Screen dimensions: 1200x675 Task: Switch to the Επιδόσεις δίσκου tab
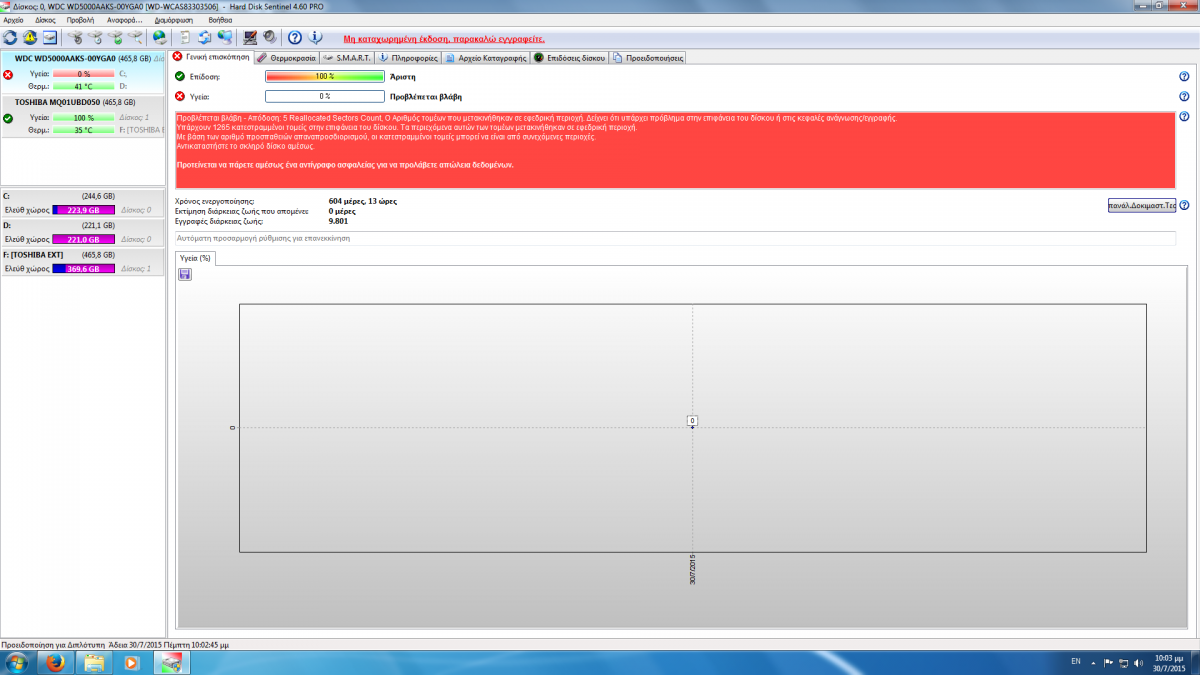tap(570, 58)
